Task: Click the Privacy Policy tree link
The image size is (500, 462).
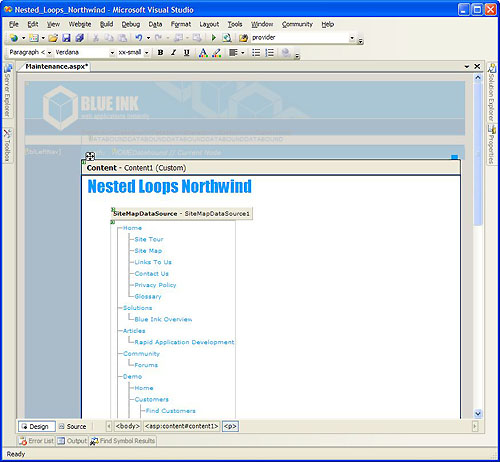Action: tap(155, 285)
